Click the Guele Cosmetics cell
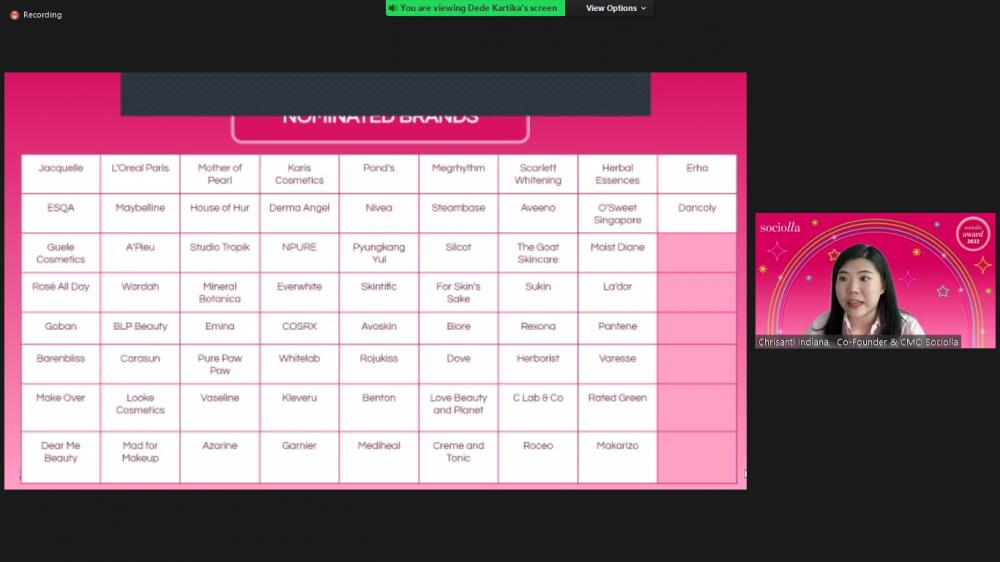 pyautogui.click(x=61, y=253)
